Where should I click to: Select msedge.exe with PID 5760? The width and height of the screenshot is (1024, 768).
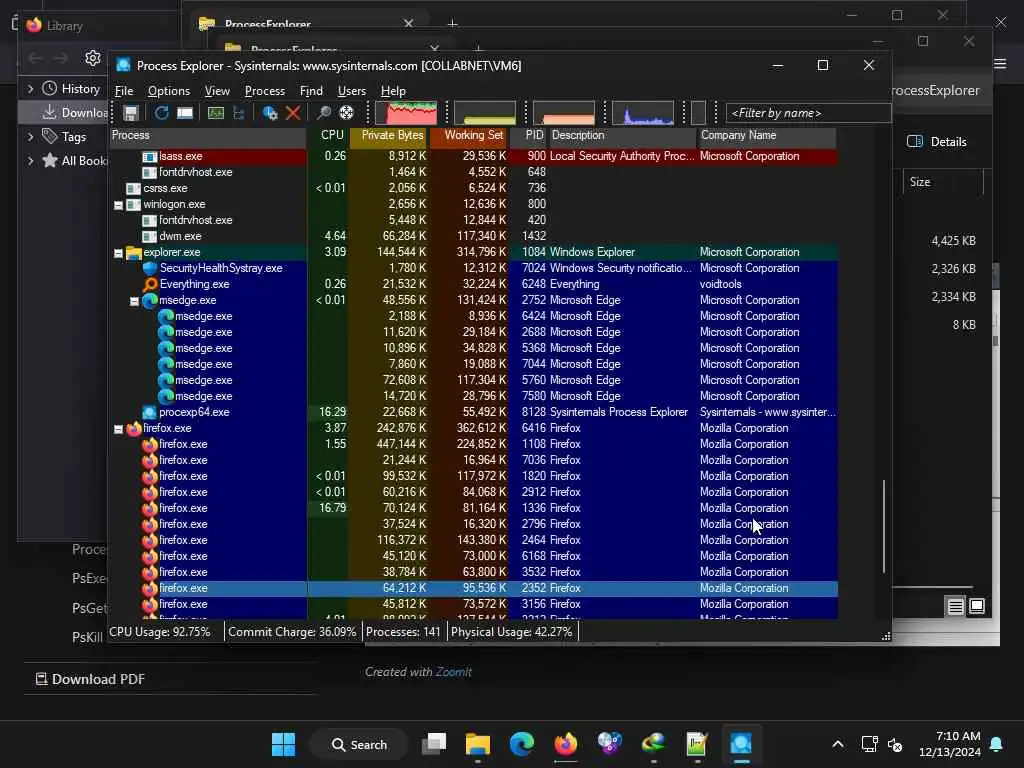(x=473, y=380)
